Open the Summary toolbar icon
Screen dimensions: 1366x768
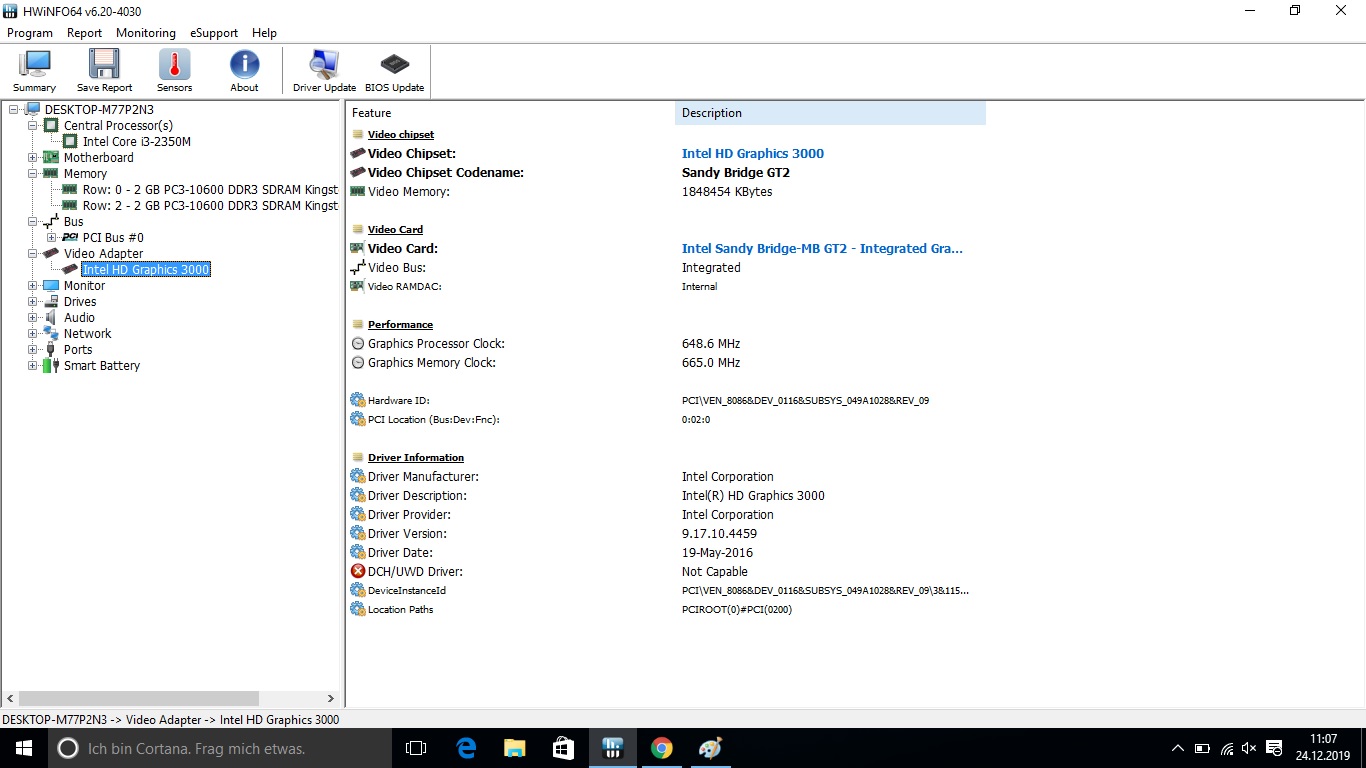click(35, 71)
